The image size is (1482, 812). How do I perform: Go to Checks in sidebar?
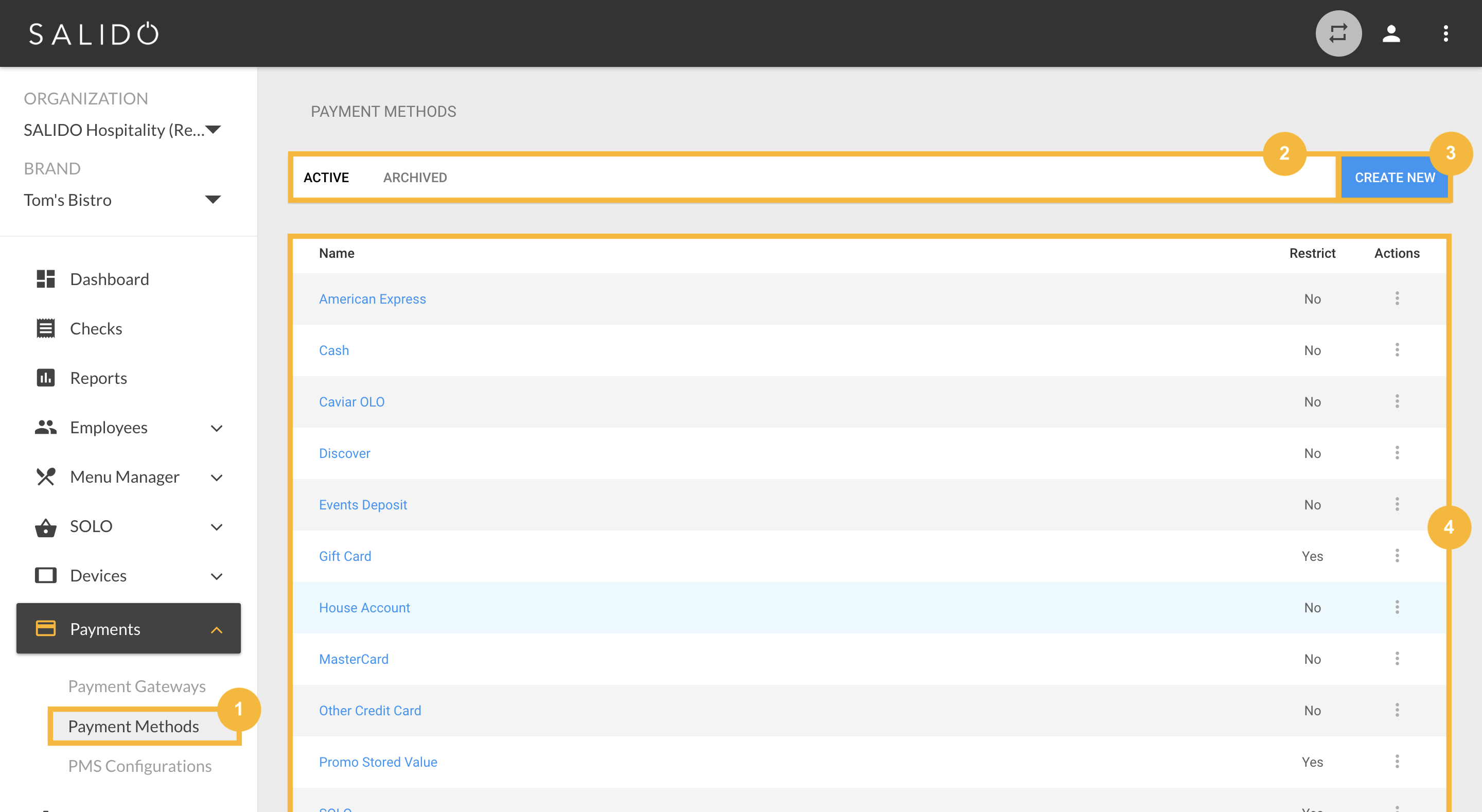pos(96,329)
